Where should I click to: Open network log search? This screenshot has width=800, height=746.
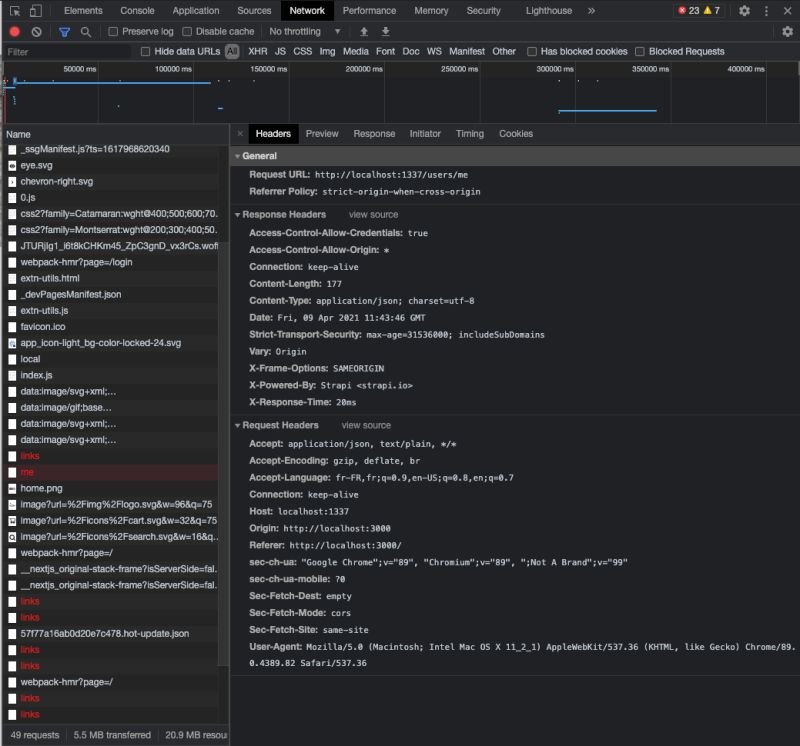click(x=84, y=32)
